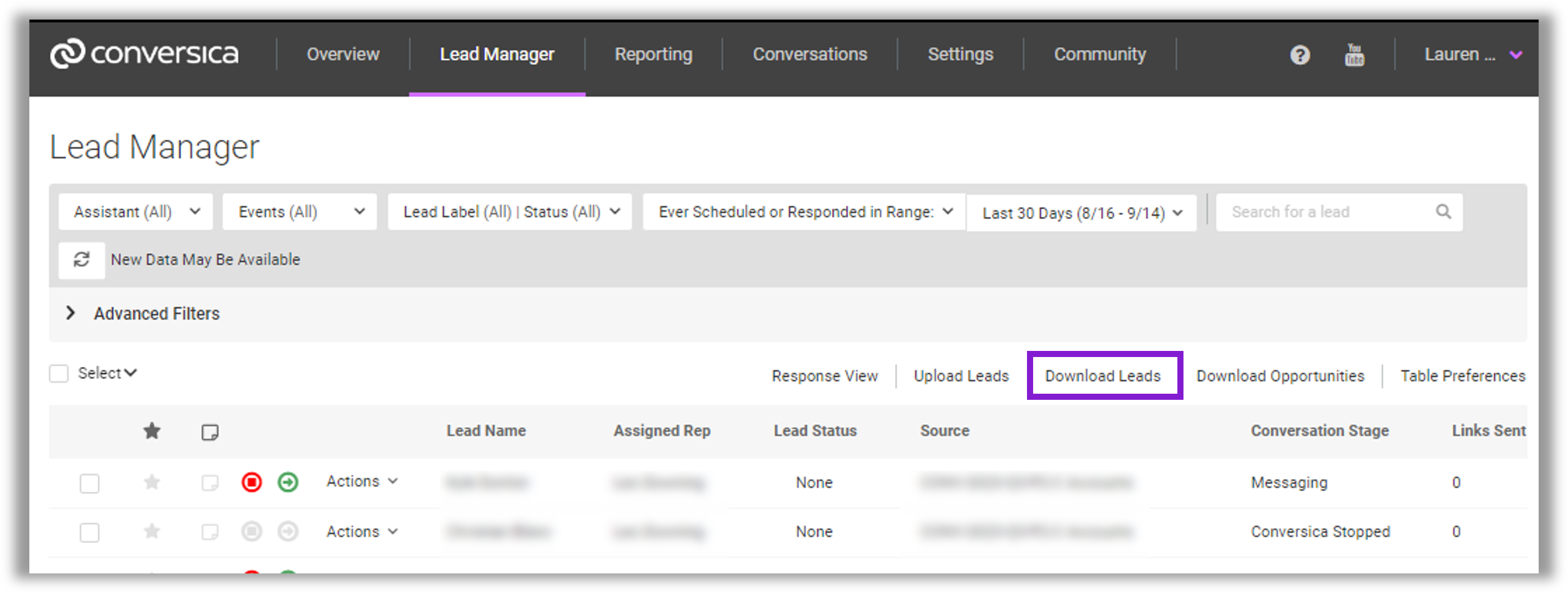
Task: Open the Settings tab
Action: [960, 54]
